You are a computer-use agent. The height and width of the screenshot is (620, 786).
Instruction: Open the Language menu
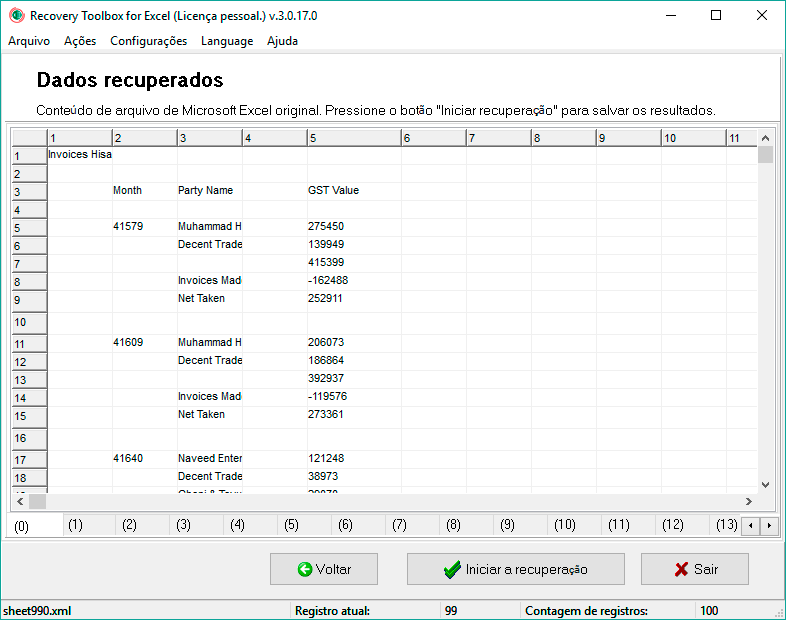coord(227,41)
